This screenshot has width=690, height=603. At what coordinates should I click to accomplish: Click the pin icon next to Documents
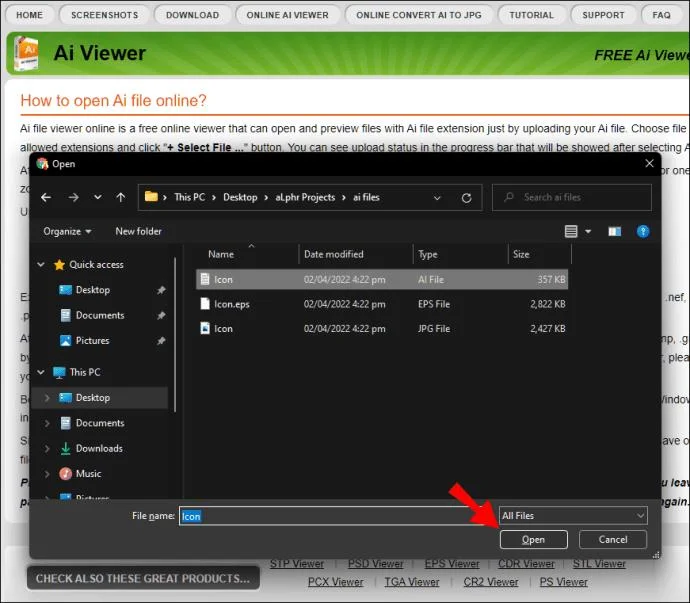coord(161,316)
